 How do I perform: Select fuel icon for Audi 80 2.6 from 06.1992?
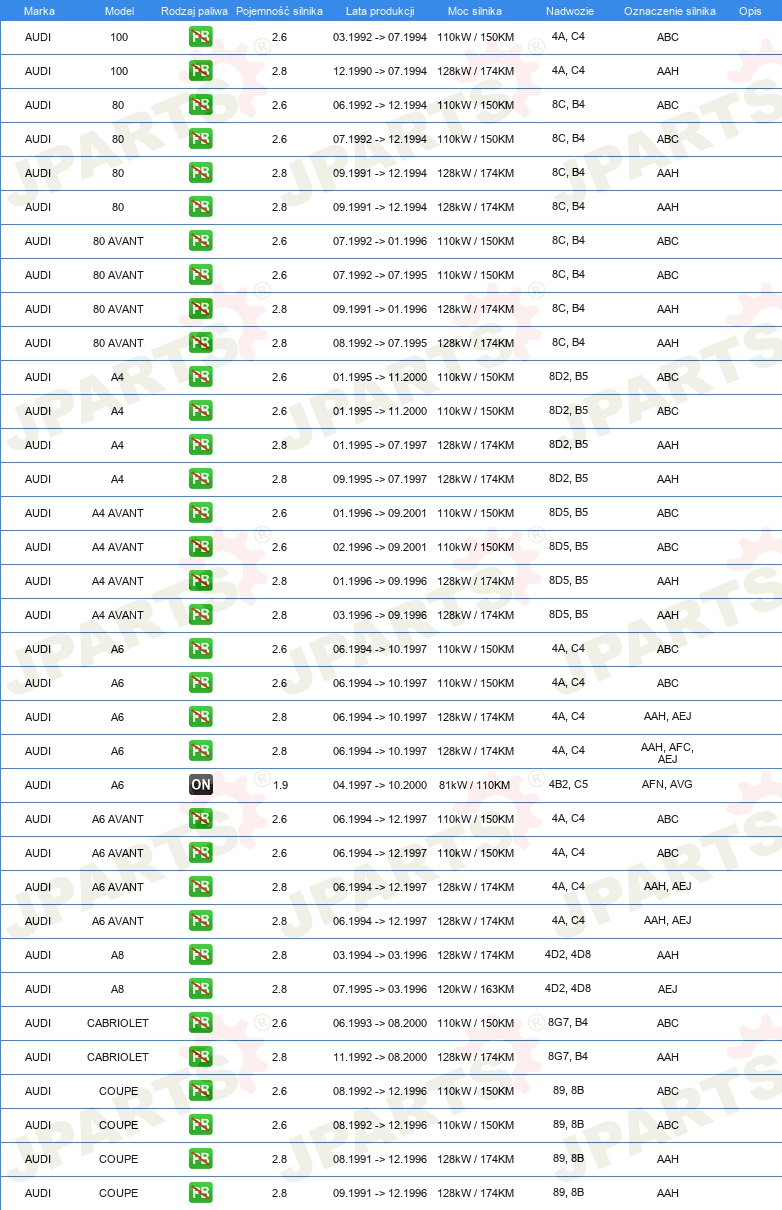click(x=201, y=105)
